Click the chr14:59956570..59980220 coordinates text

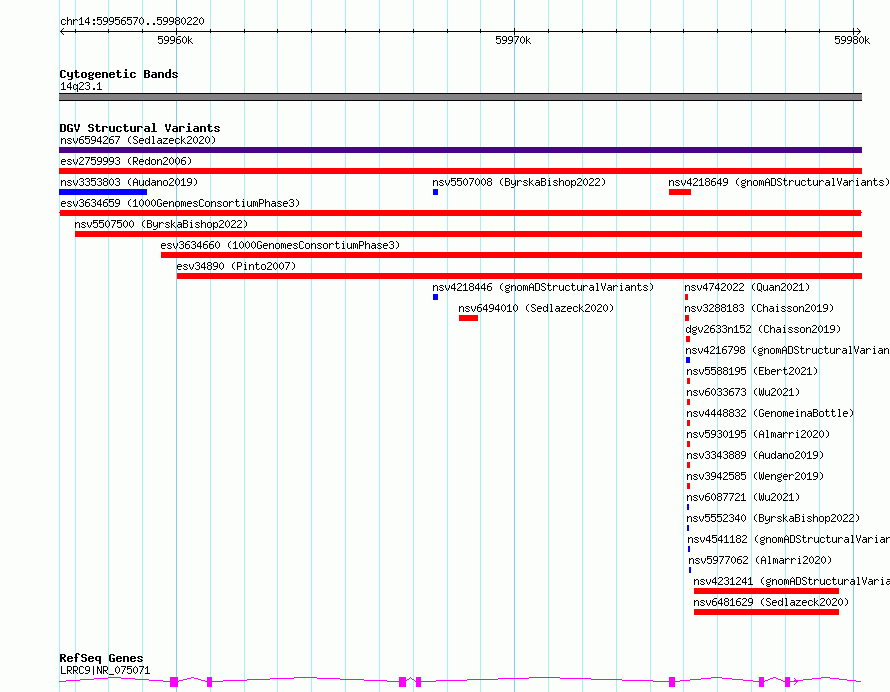[132, 21]
